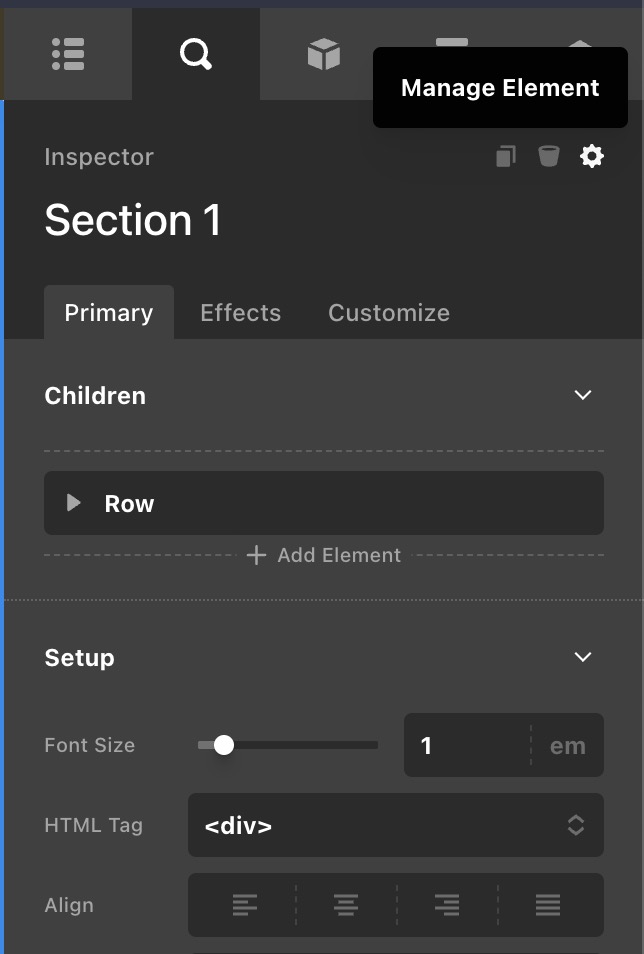Viewport: 644px width, 954px height.
Task: Click the Font Size slider handle
Action: [x=224, y=745]
